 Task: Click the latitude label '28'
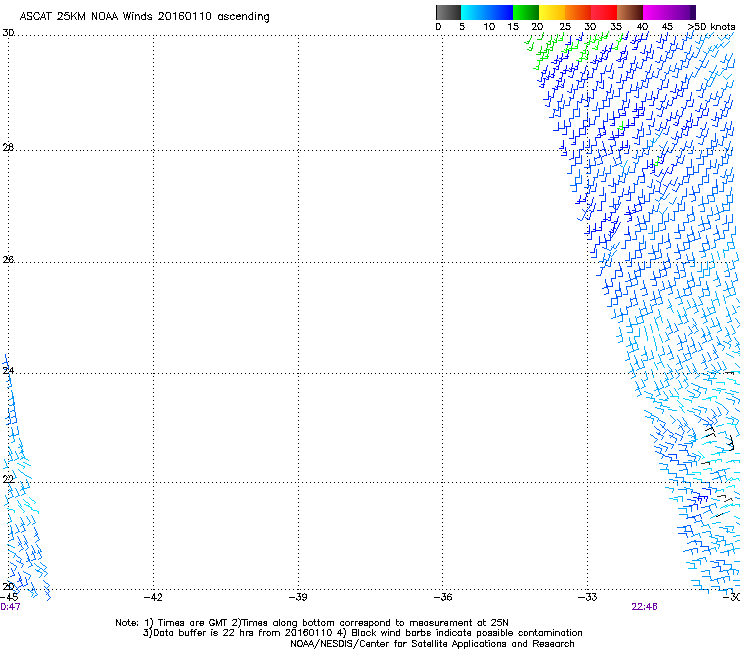[x=8, y=147]
